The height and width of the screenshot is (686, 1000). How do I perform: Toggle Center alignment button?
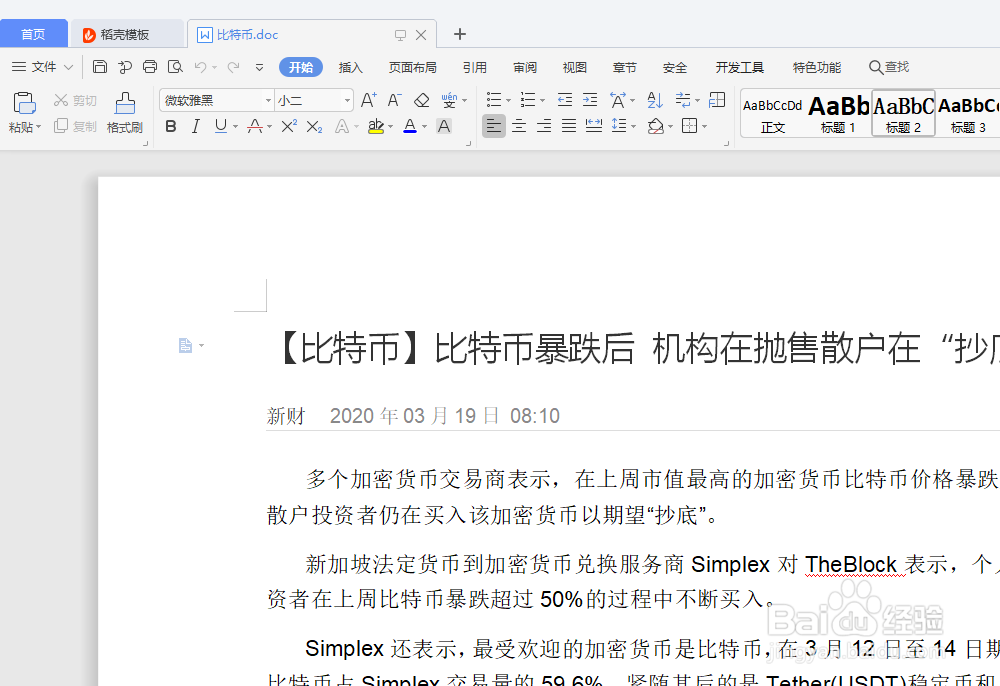pos(519,126)
